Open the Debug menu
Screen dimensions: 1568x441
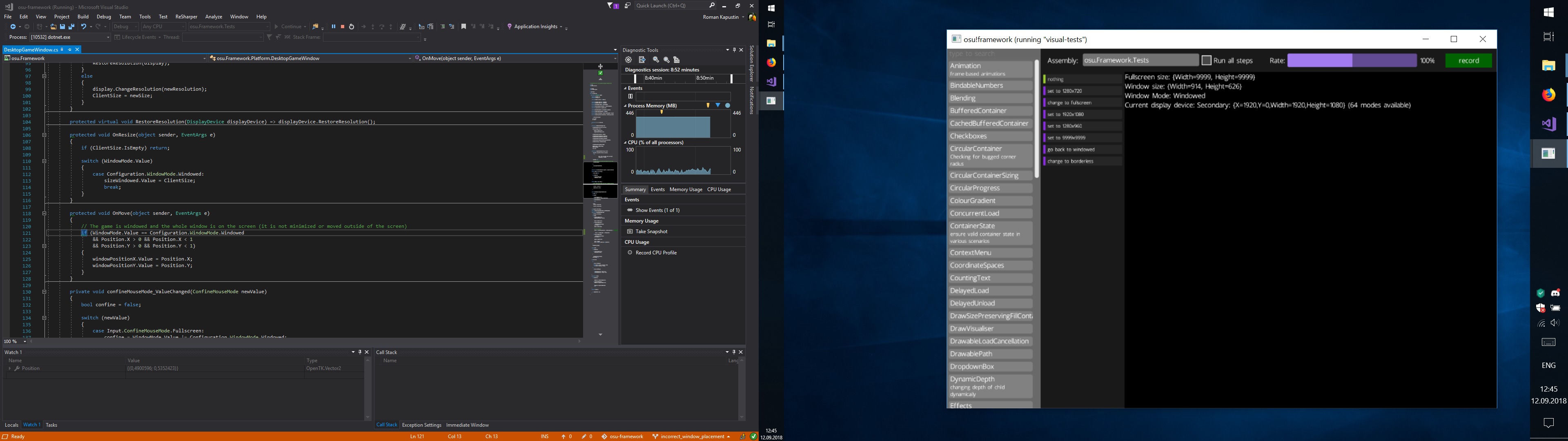[x=103, y=16]
